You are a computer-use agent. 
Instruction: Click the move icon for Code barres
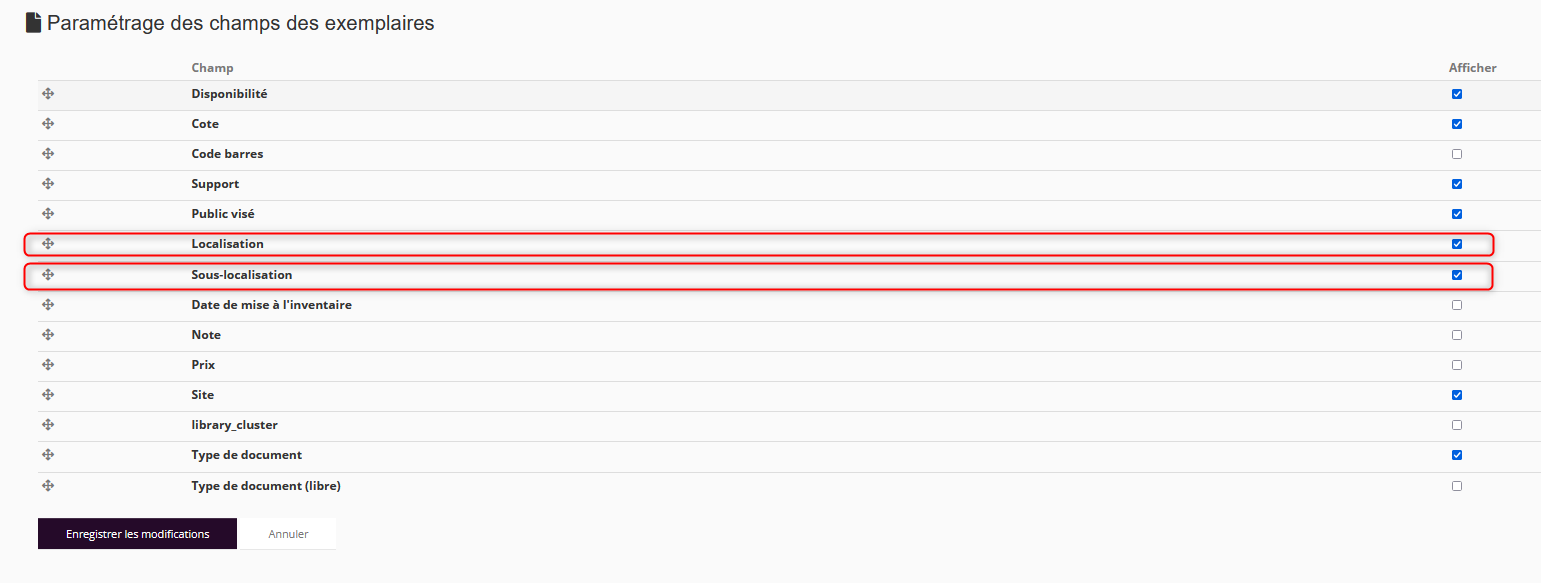[48, 154]
